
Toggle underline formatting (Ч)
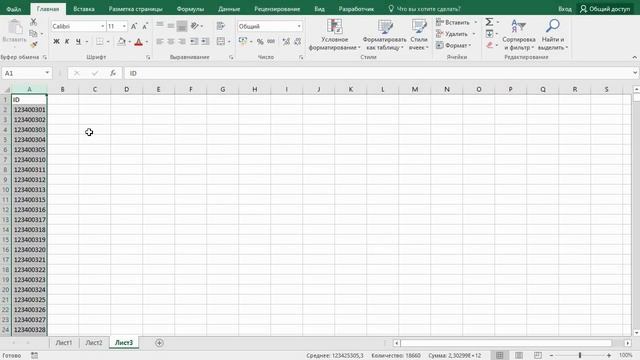coord(78,41)
